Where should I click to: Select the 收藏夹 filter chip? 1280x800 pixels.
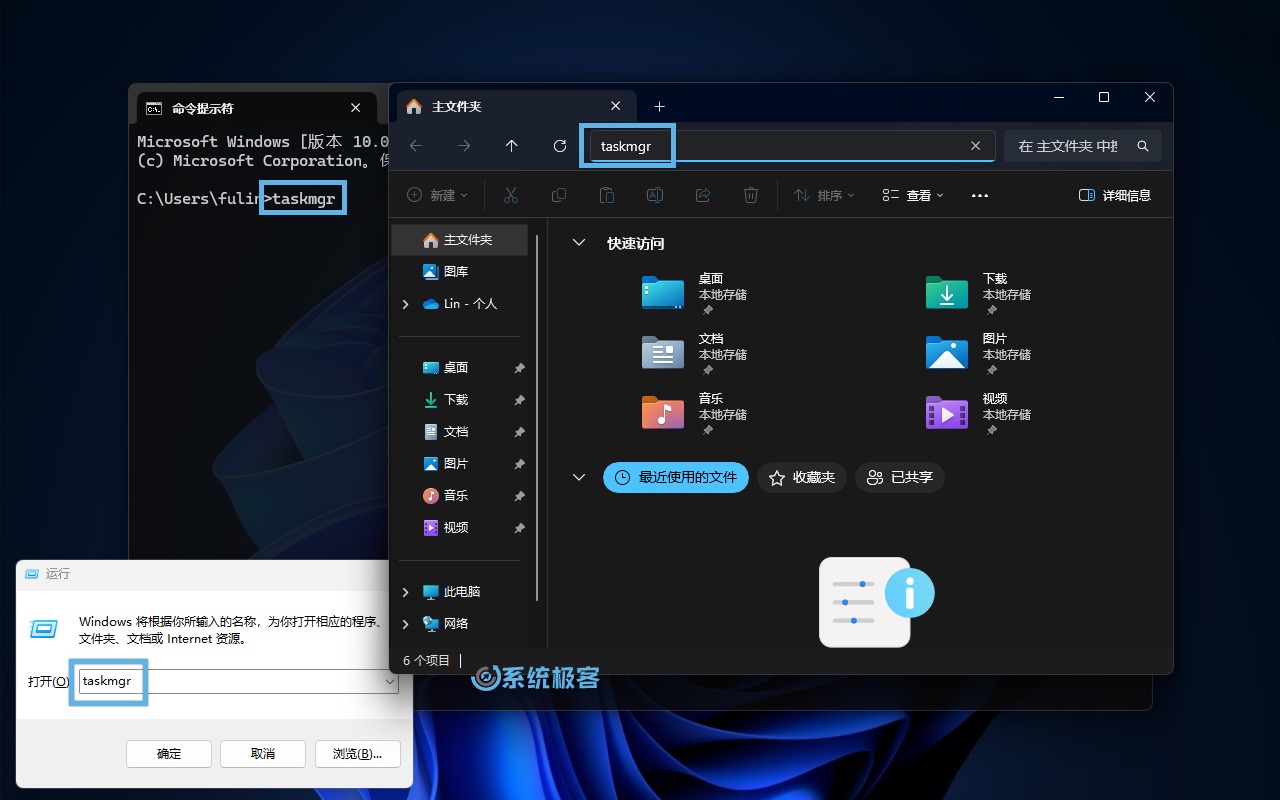click(802, 478)
